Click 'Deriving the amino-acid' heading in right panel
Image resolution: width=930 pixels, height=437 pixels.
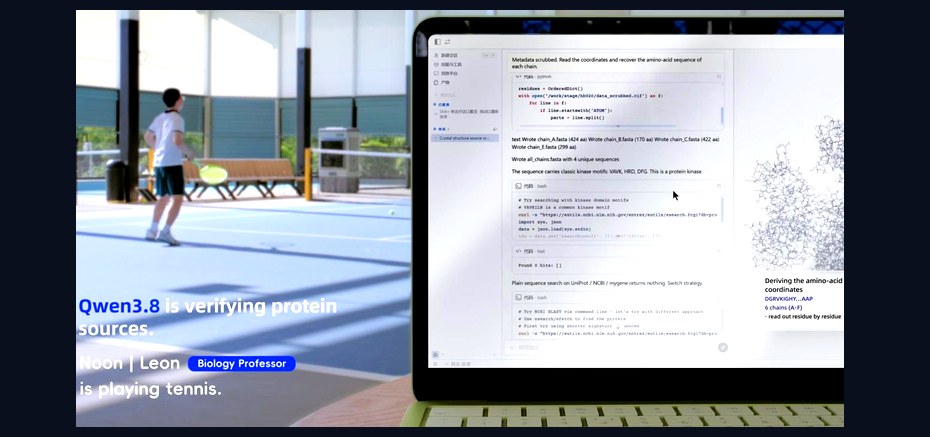[x=803, y=280]
